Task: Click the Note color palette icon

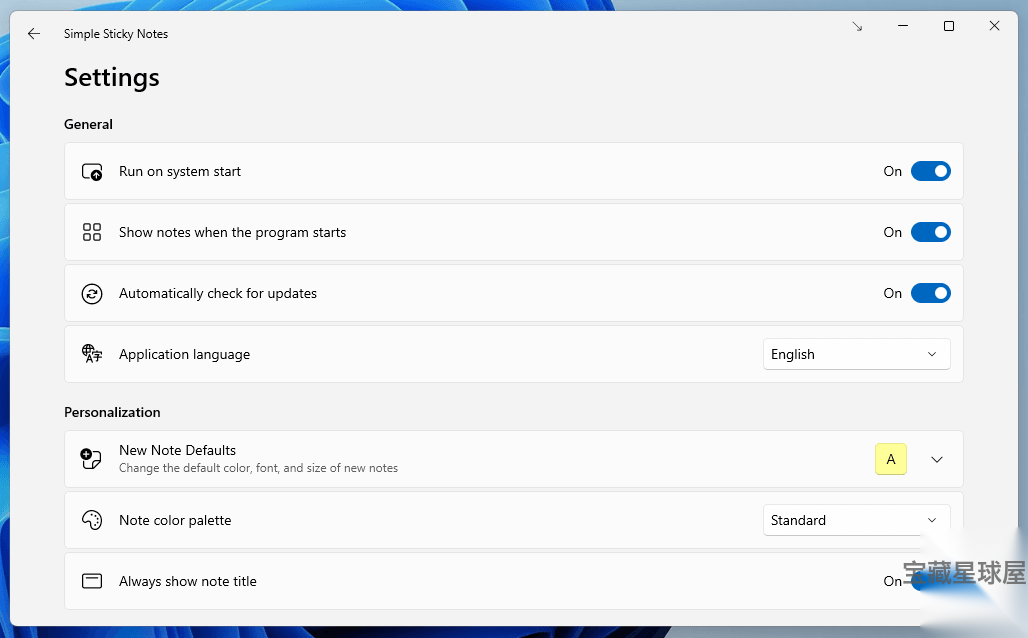Action: (x=92, y=520)
